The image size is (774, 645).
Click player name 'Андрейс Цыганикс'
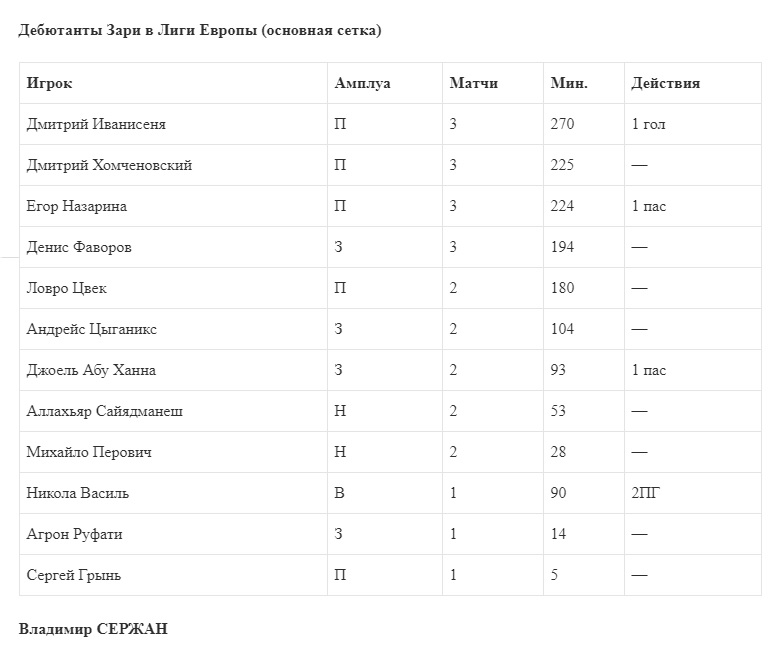pos(92,329)
